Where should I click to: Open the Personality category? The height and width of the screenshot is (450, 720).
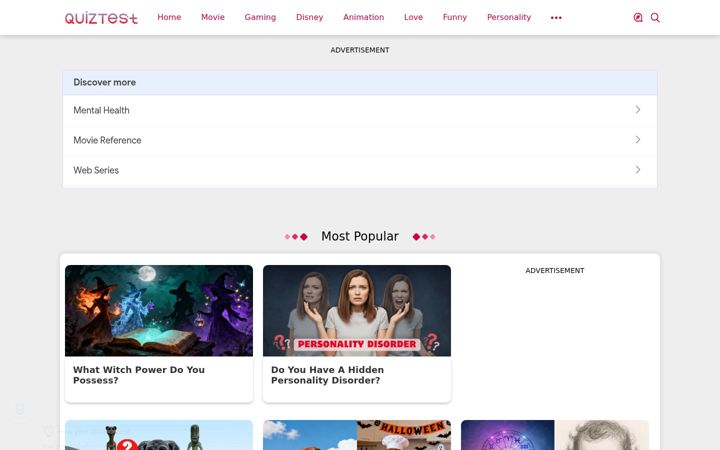[x=509, y=17]
